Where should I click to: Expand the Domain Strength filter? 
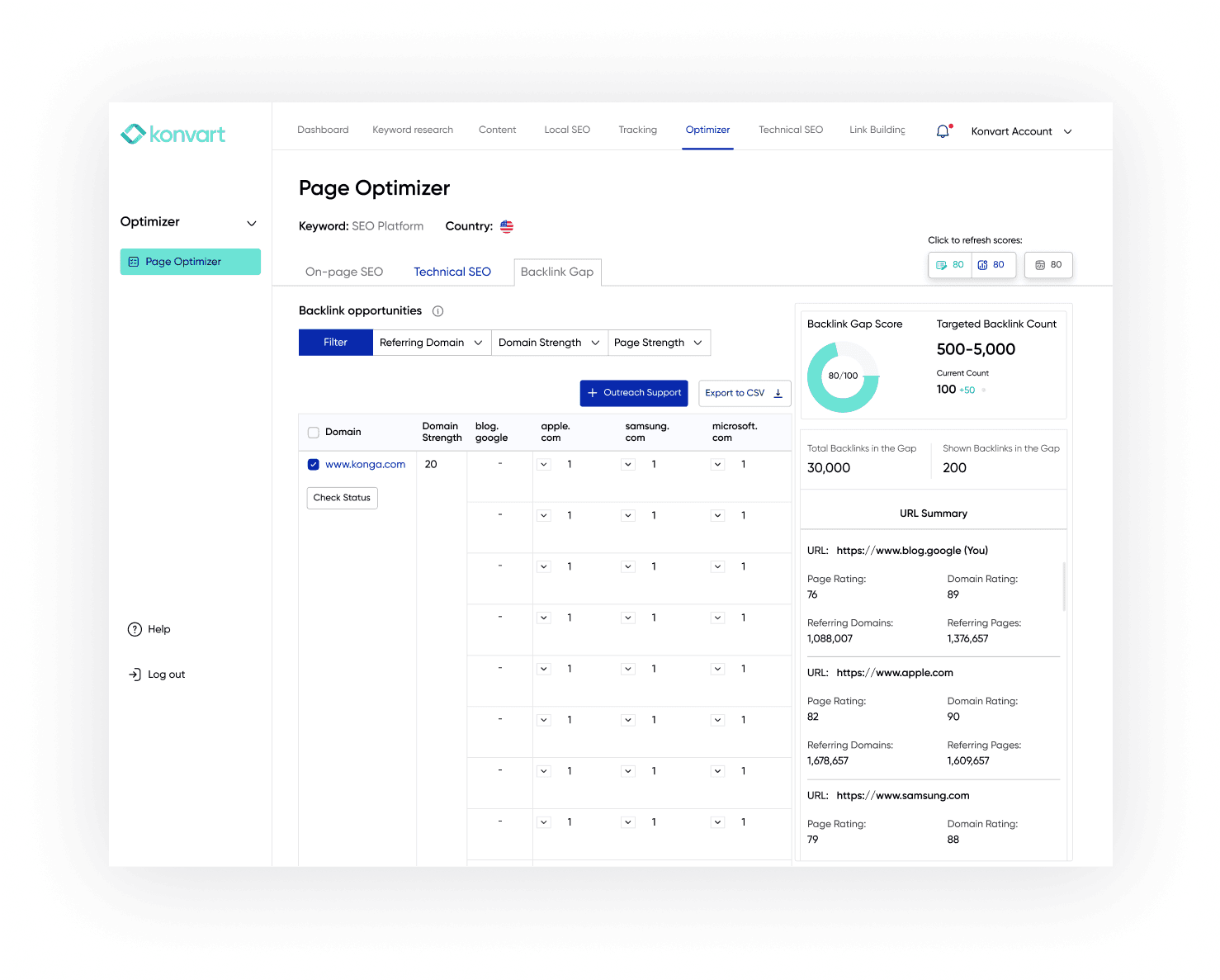pyautogui.click(x=548, y=342)
